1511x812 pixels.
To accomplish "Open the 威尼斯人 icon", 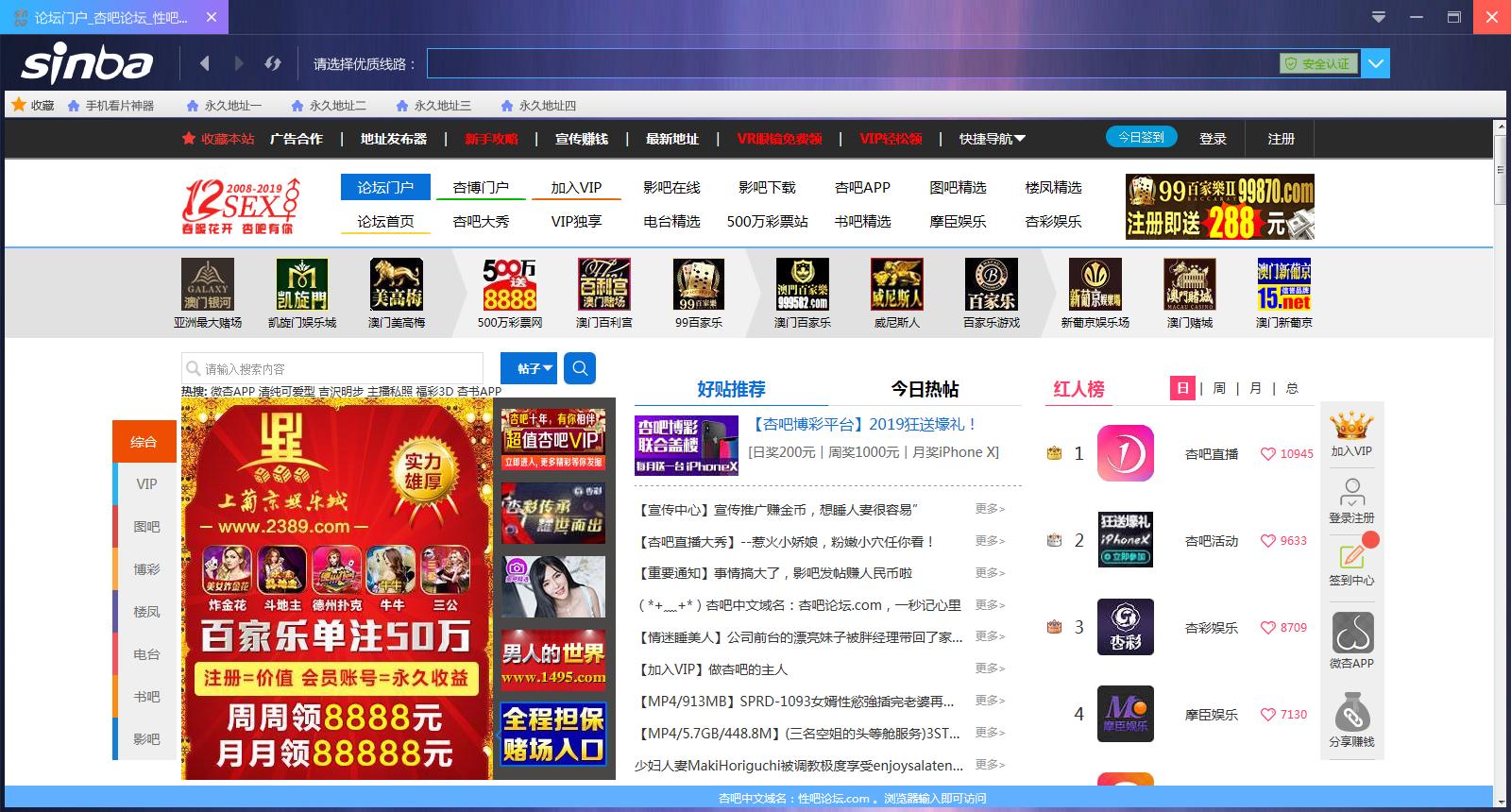I will pyautogui.click(x=897, y=284).
